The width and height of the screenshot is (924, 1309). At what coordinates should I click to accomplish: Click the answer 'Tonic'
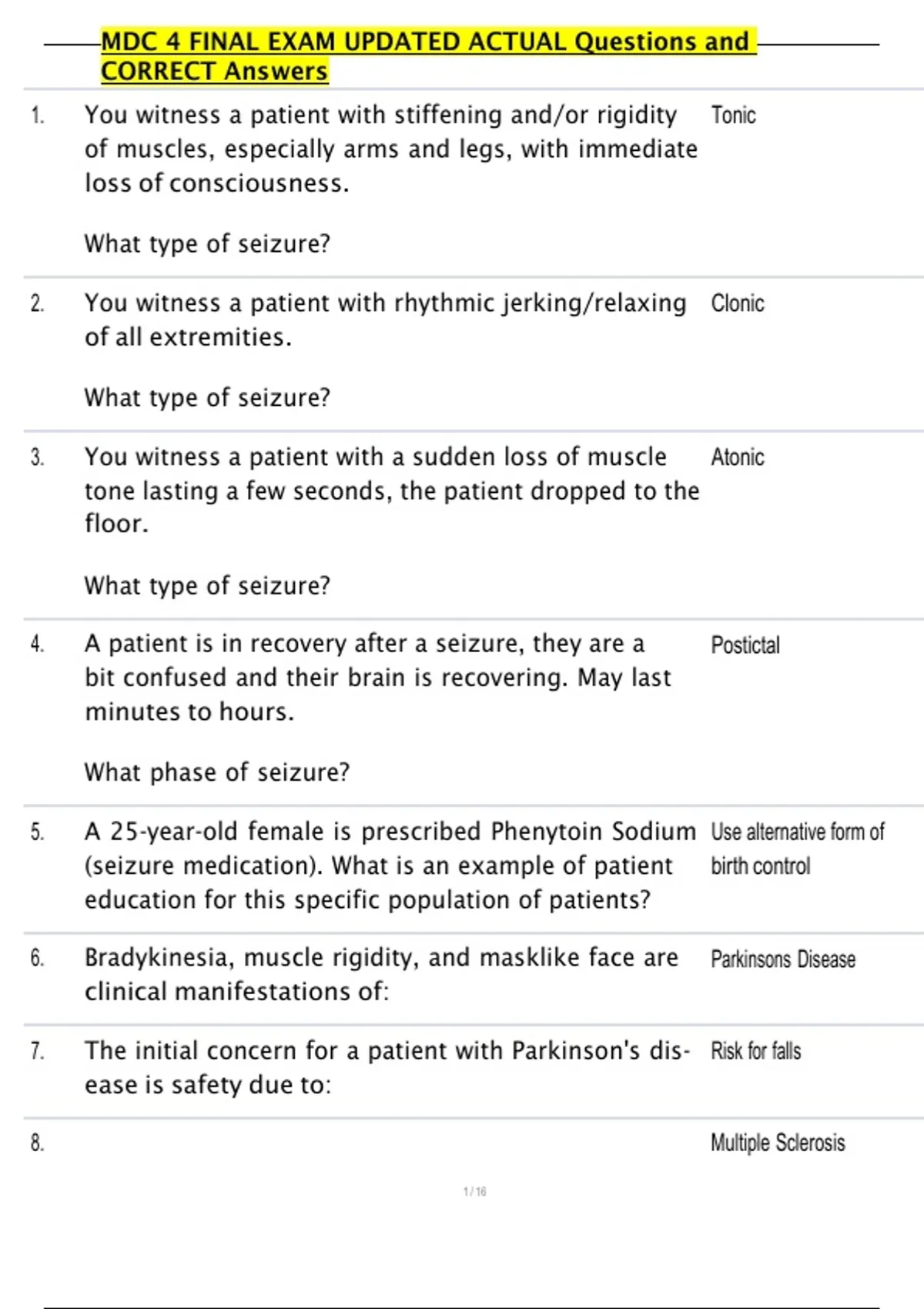pos(733,115)
